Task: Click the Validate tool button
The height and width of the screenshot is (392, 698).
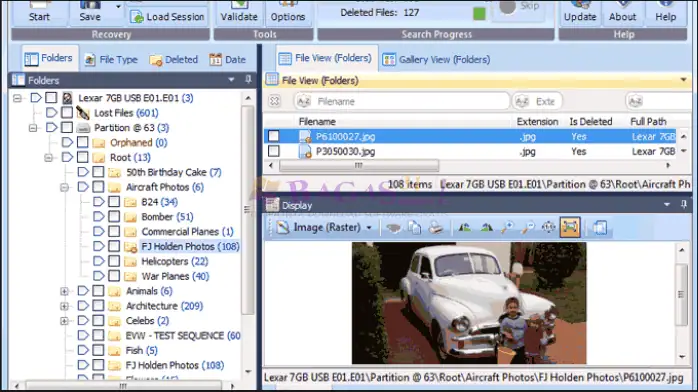Action: click(239, 12)
